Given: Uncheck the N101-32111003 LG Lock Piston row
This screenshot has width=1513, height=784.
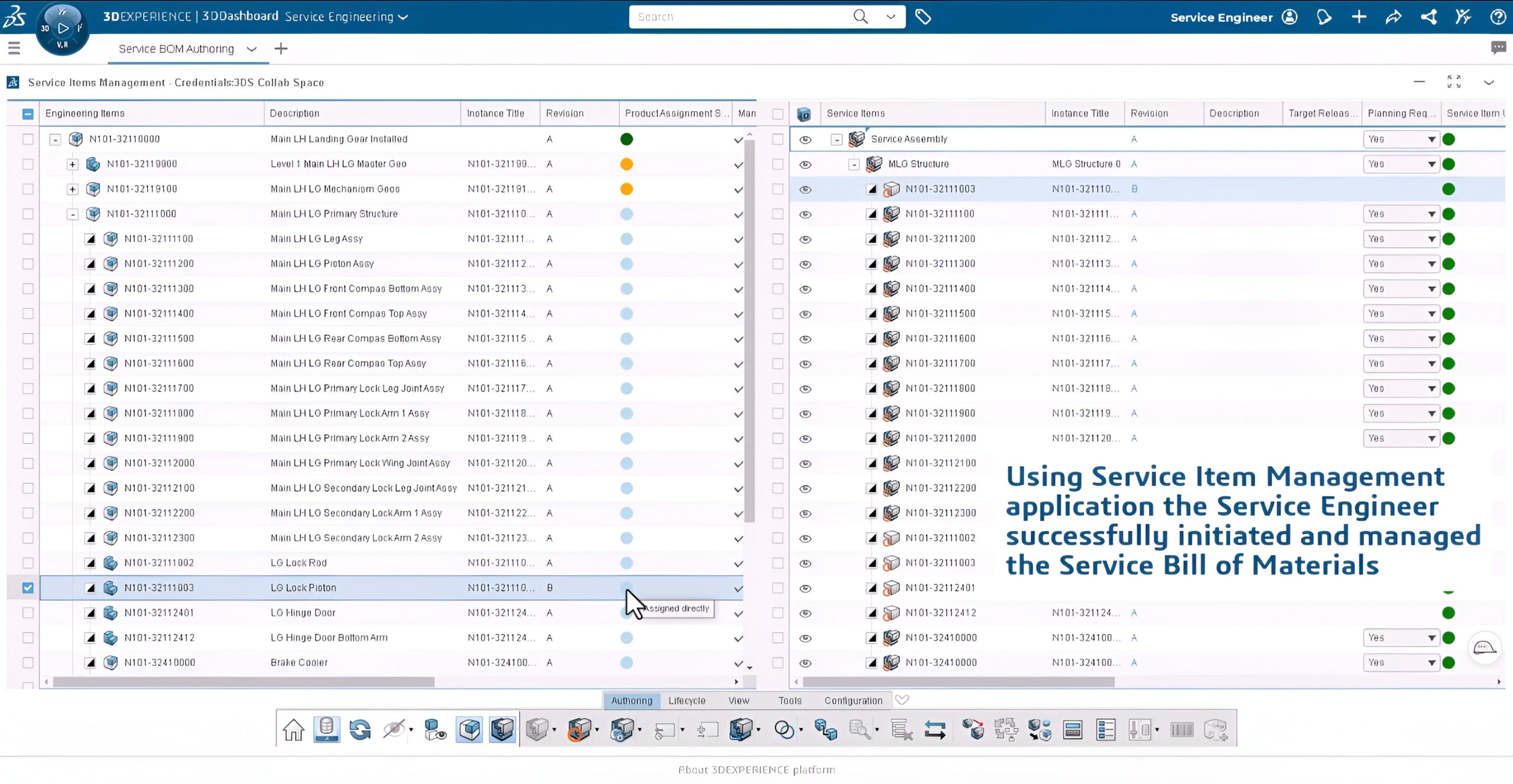Looking at the screenshot, I should (x=28, y=588).
